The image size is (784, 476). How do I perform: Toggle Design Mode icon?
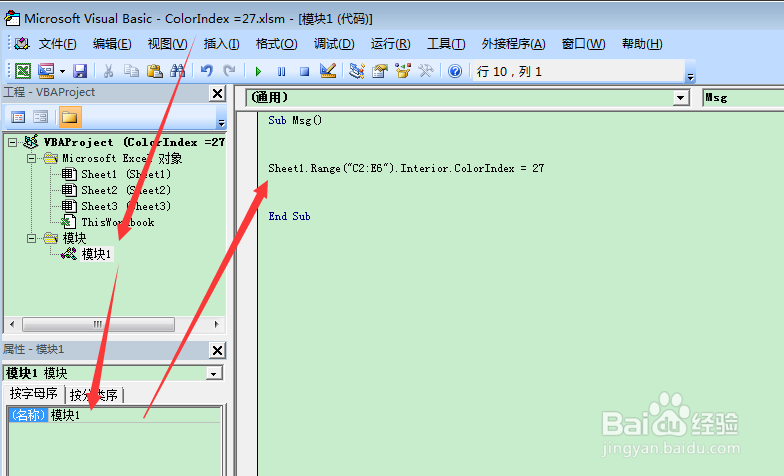click(328, 71)
